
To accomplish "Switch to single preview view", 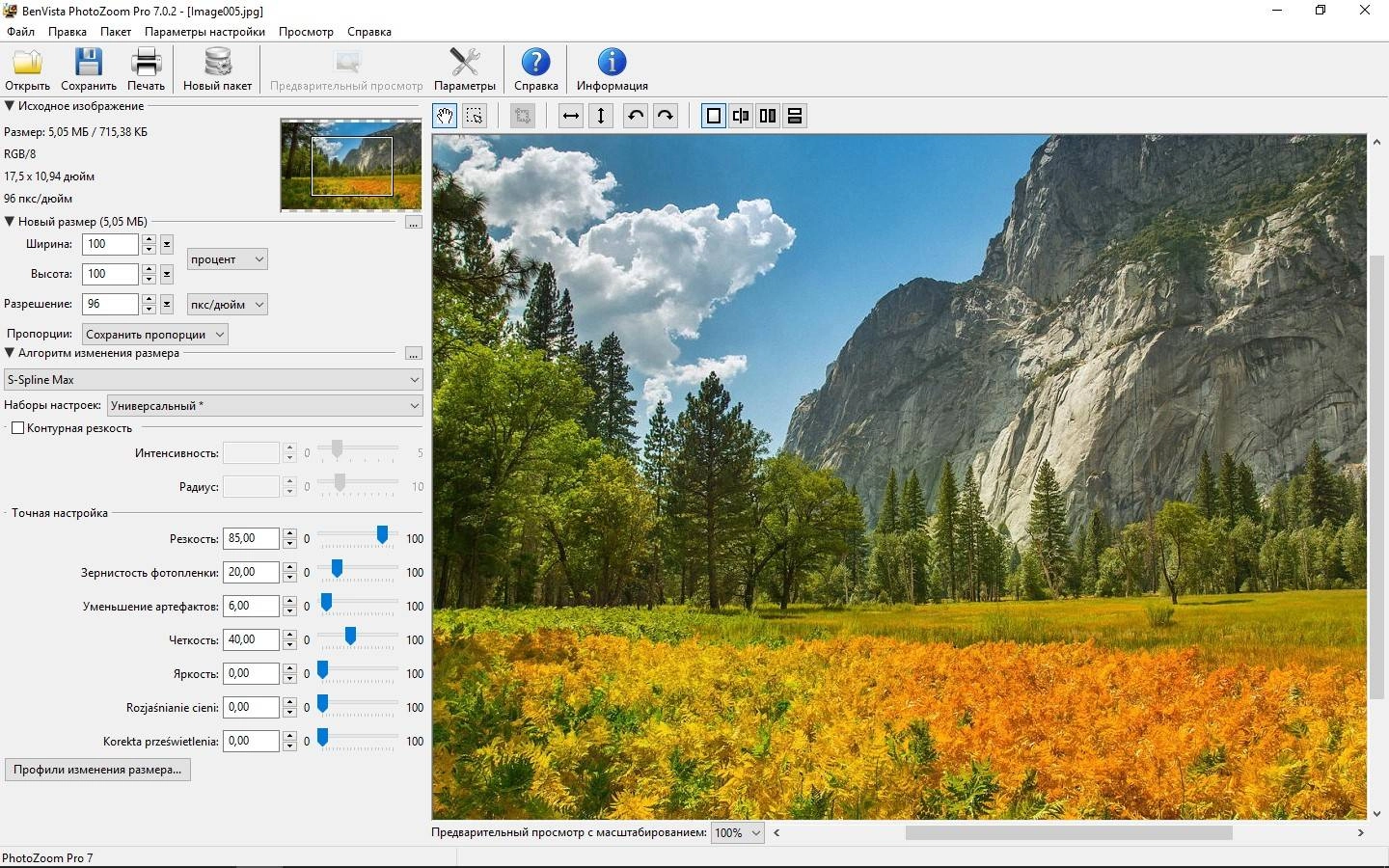I will pos(714,116).
